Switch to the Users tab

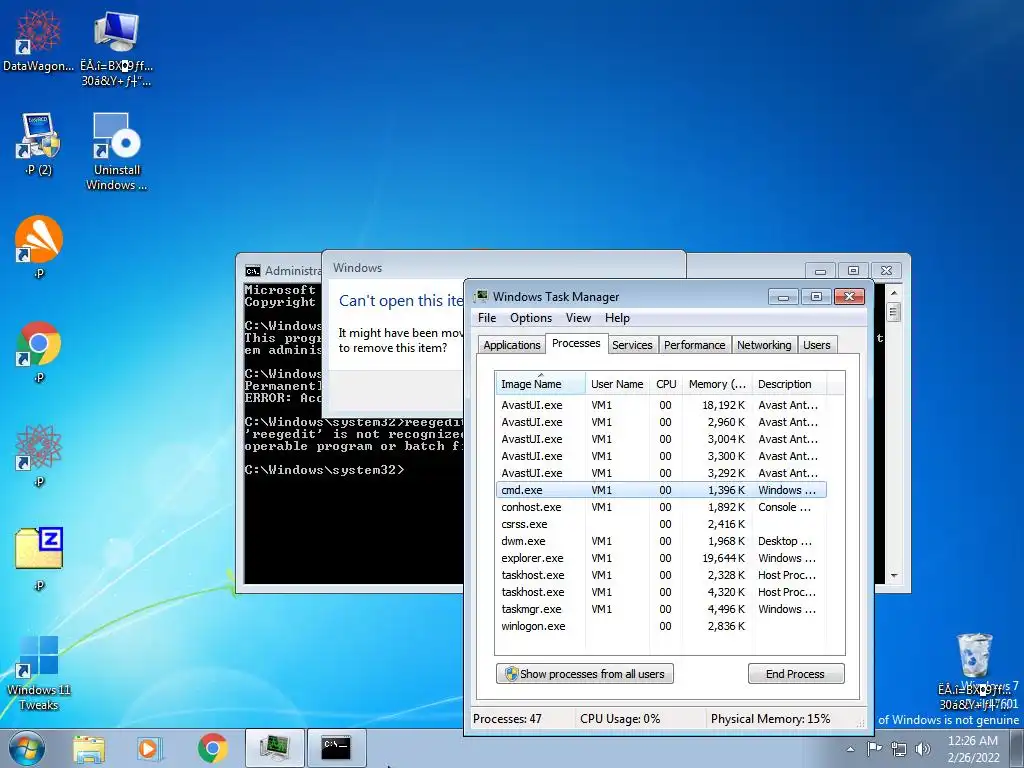click(816, 345)
